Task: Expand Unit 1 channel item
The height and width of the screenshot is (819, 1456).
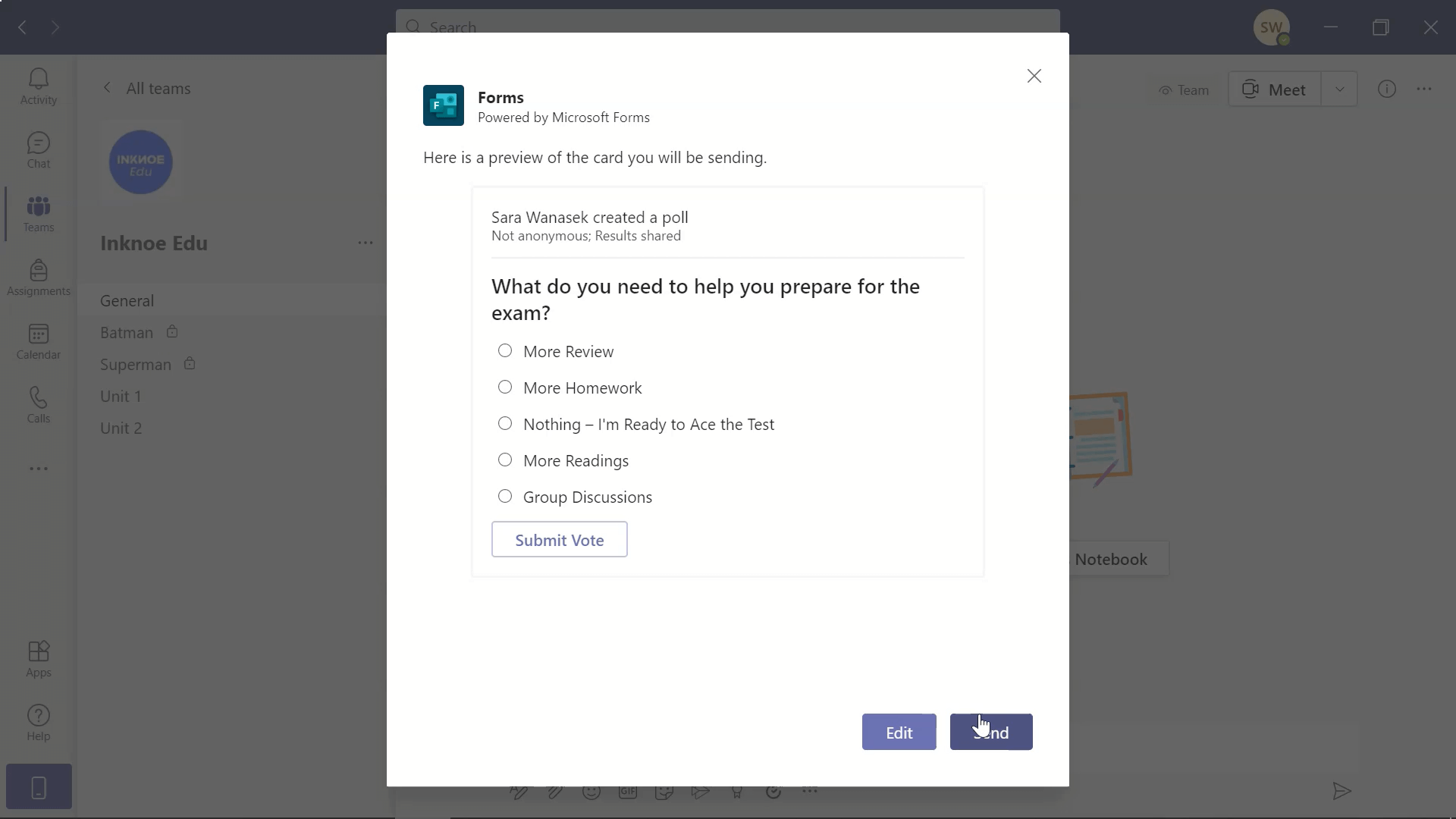Action: click(121, 396)
